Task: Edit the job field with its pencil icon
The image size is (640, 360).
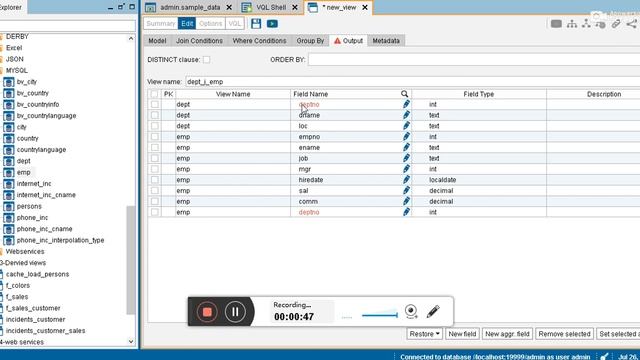Action: tap(406, 158)
